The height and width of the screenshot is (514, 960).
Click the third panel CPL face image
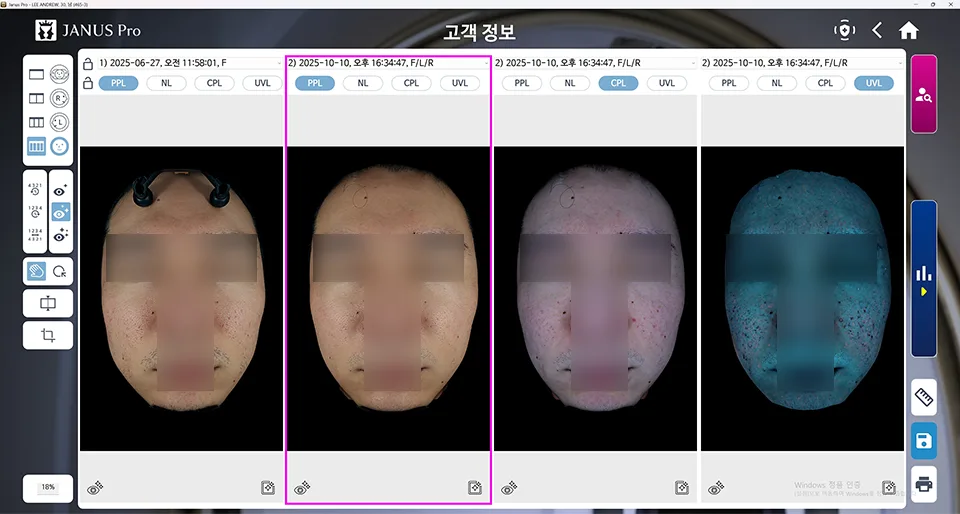click(596, 299)
